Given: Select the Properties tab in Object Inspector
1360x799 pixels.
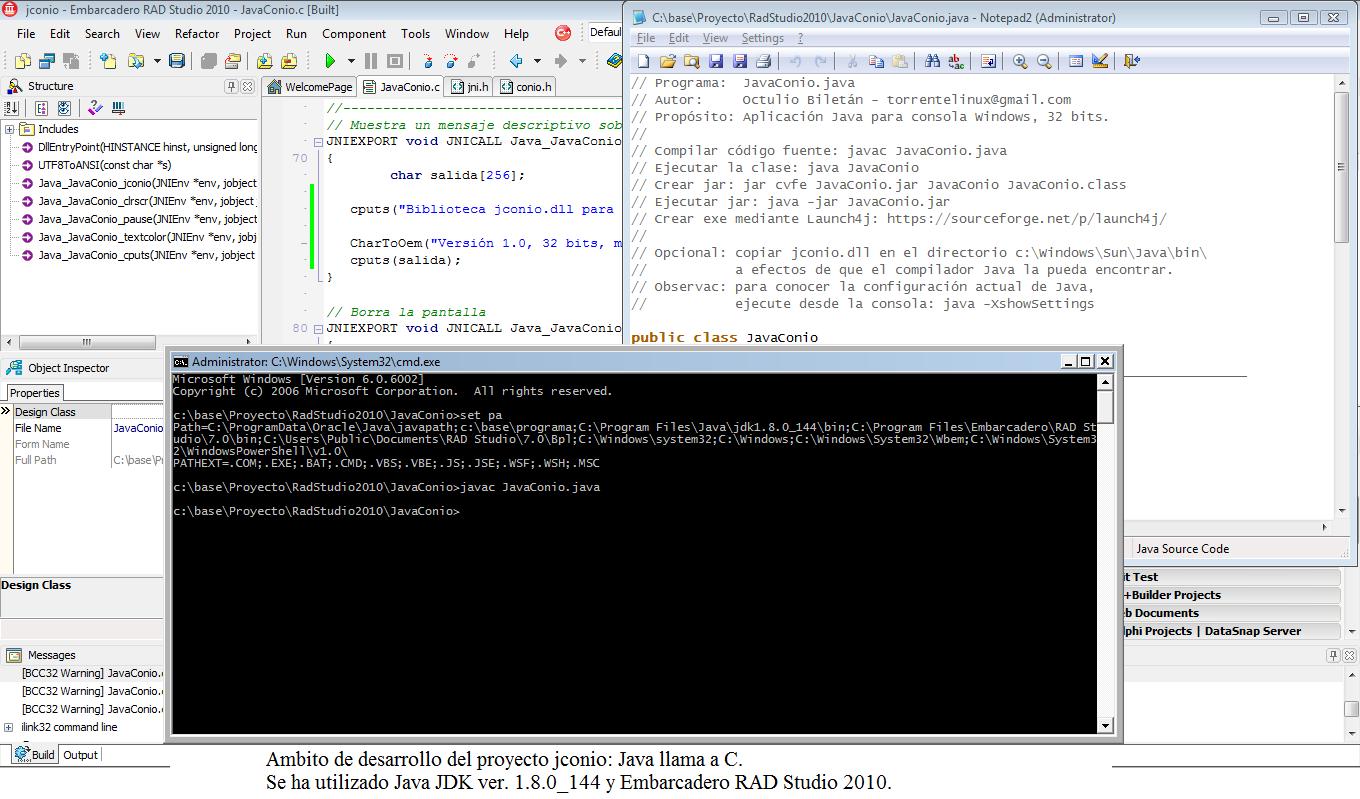Looking at the screenshot, I should click(35, 393).
